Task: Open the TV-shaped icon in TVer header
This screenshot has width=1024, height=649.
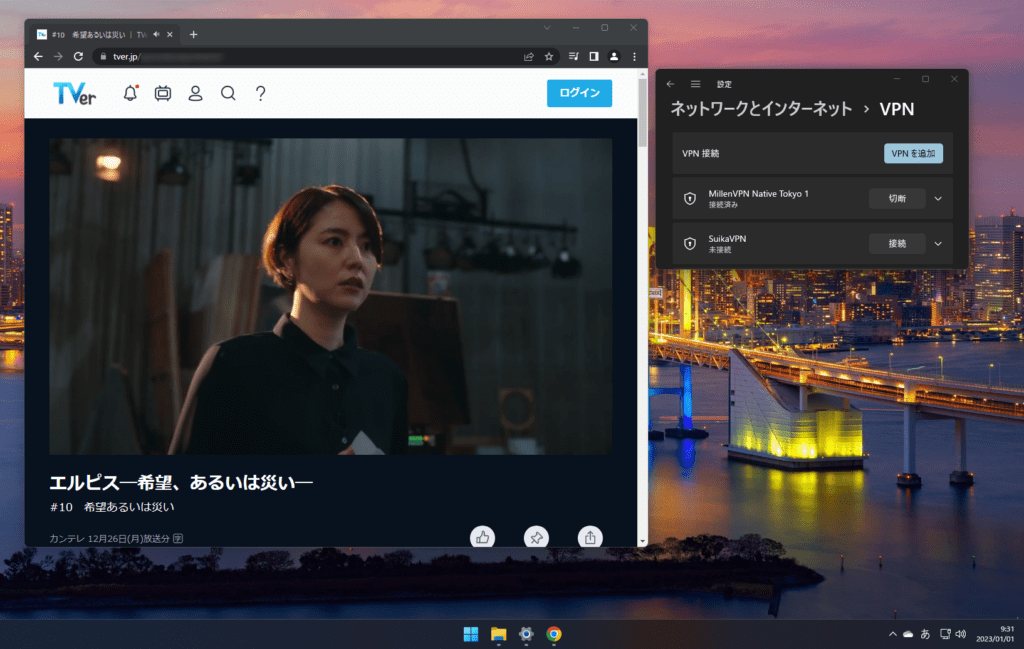Action: pyautogui.click(x=163, y=93)
